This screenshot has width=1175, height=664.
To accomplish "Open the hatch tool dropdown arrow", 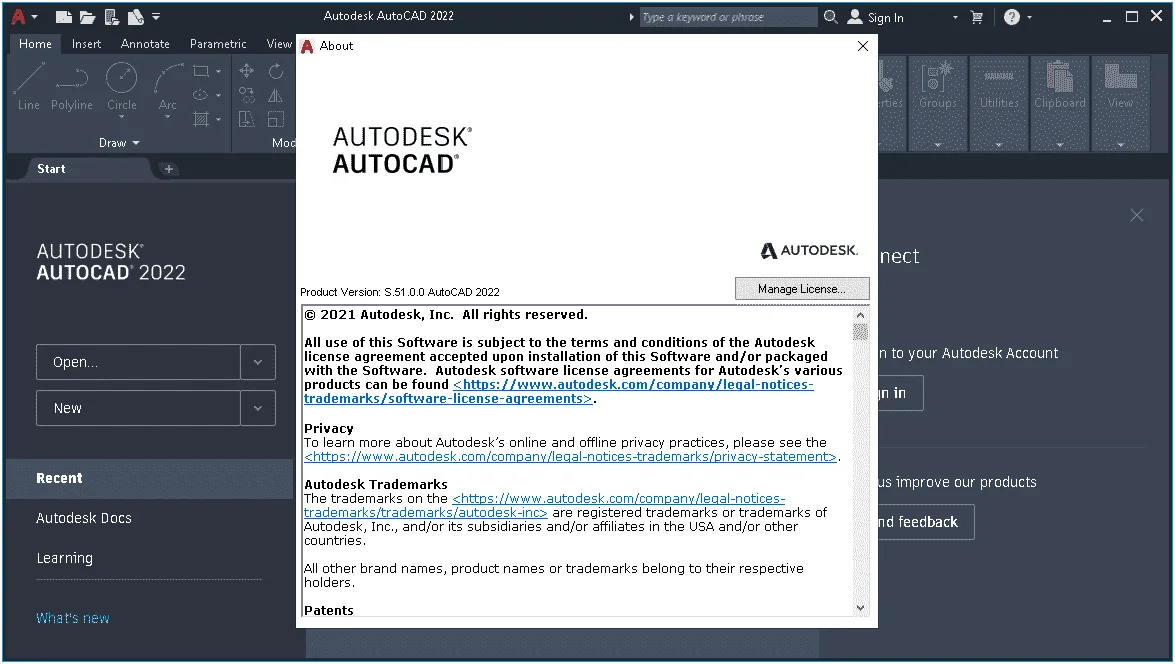I will click(218, 119).
